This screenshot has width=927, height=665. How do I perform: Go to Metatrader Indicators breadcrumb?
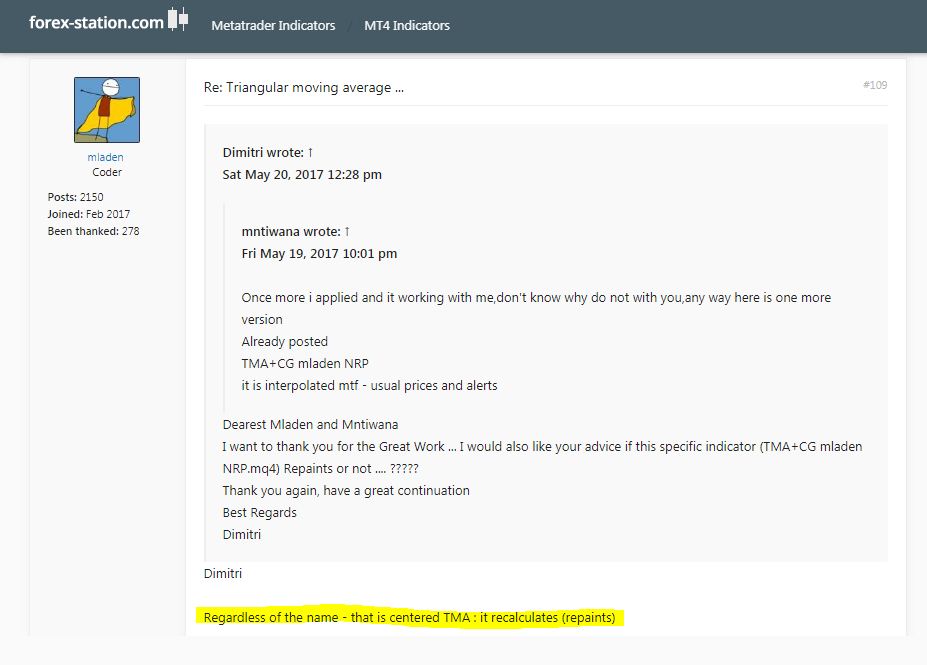tap(273, 25)
